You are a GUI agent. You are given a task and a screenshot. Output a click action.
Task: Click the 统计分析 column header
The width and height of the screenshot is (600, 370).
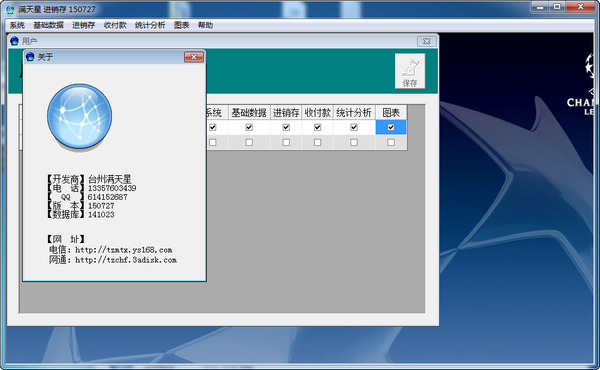point(354,112)
